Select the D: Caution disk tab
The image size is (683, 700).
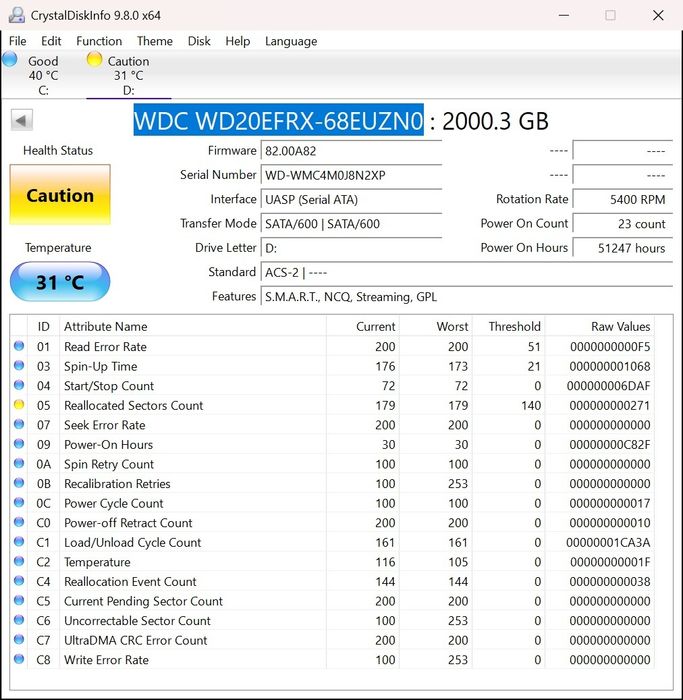click(x=129, y=75)
